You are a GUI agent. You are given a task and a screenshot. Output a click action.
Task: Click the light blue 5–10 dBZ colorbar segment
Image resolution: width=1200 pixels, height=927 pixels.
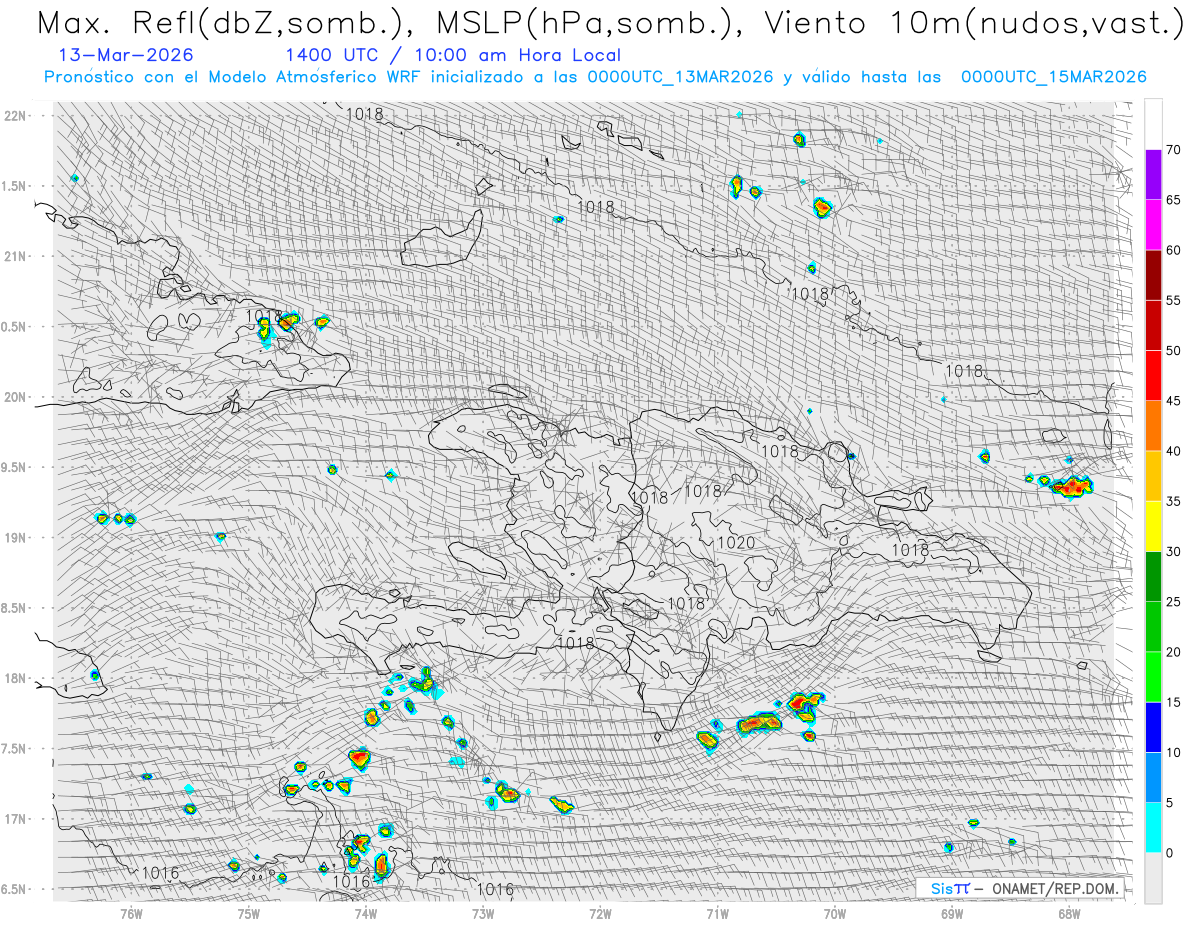click(x=1153, y=777)
